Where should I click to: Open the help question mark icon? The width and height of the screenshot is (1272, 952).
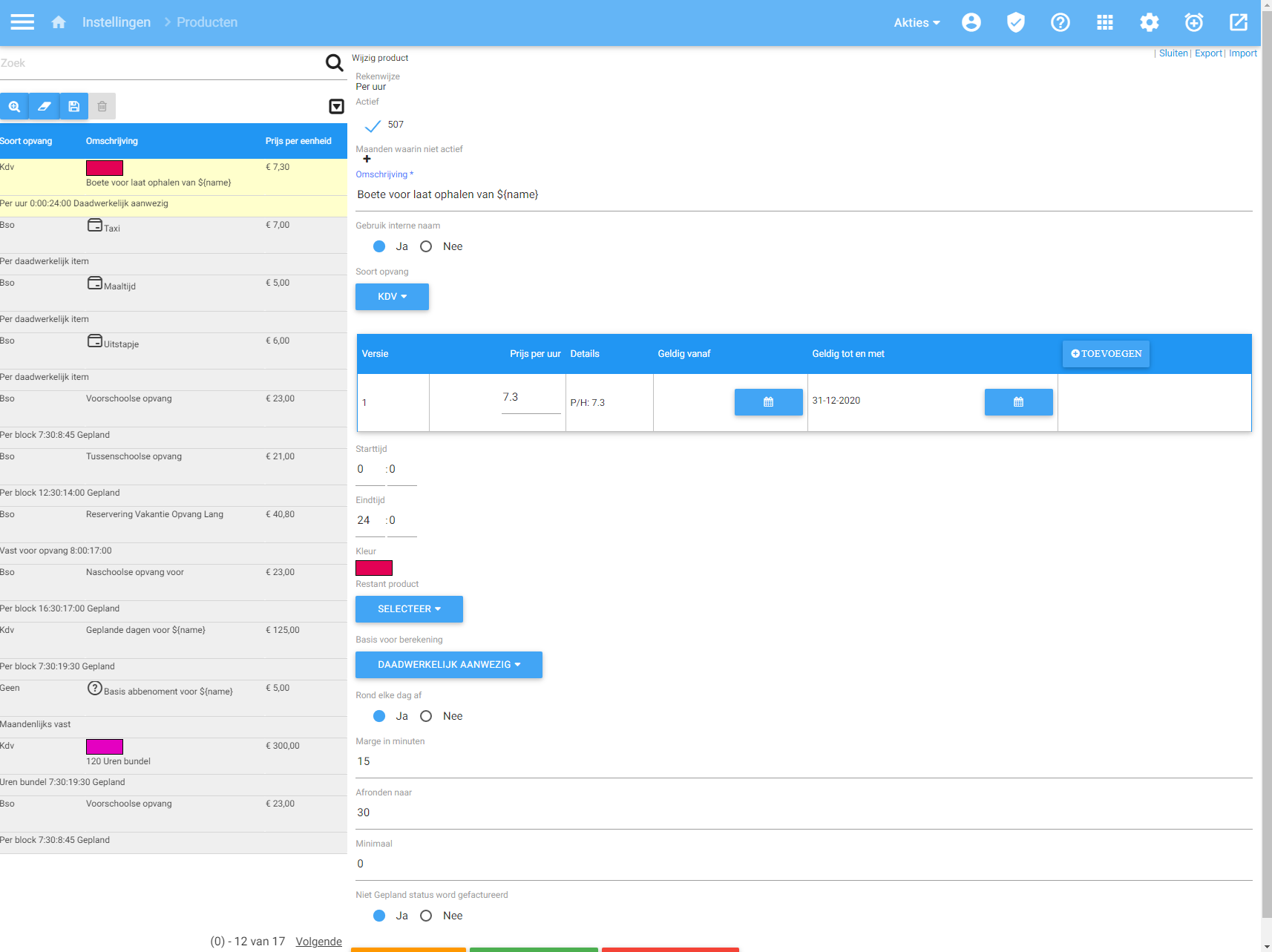click(1060, 22)
